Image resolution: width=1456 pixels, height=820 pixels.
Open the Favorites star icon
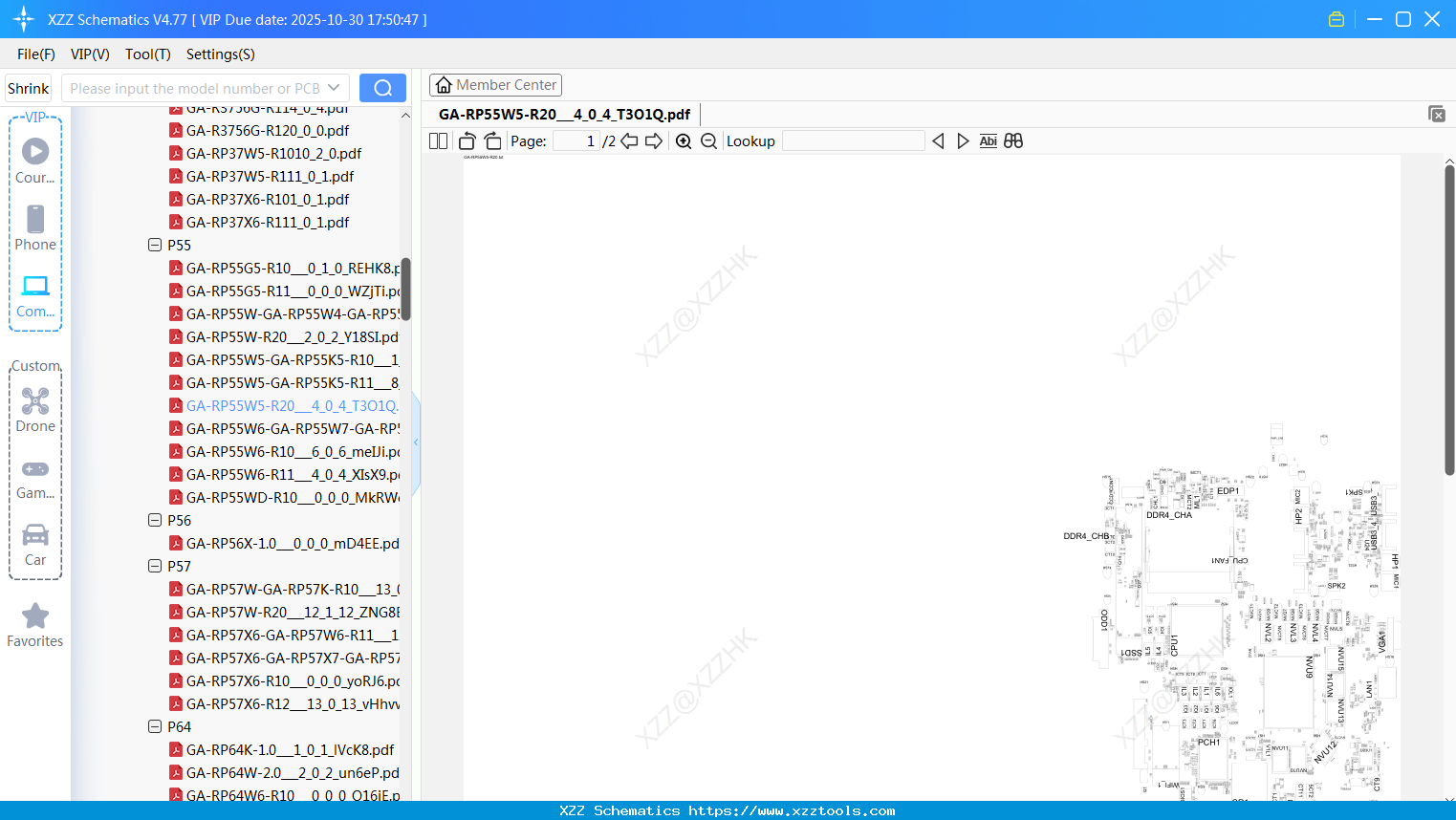click(x=35, y=615)
